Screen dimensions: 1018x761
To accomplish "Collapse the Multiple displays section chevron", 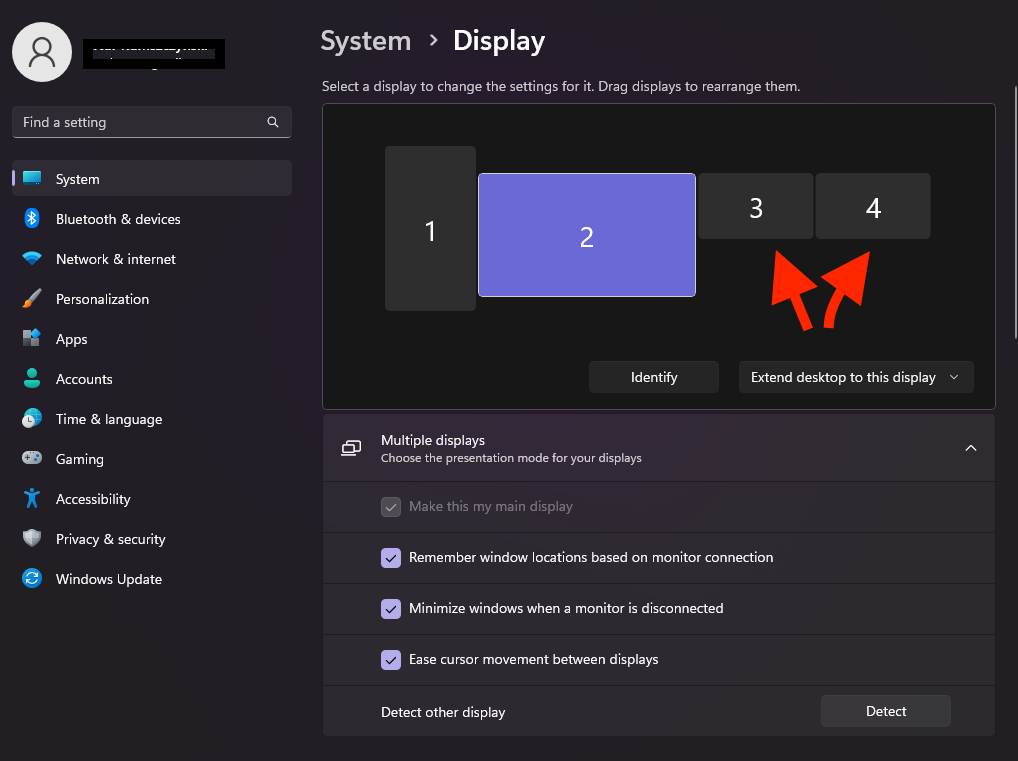I will (x=971, y=448).
